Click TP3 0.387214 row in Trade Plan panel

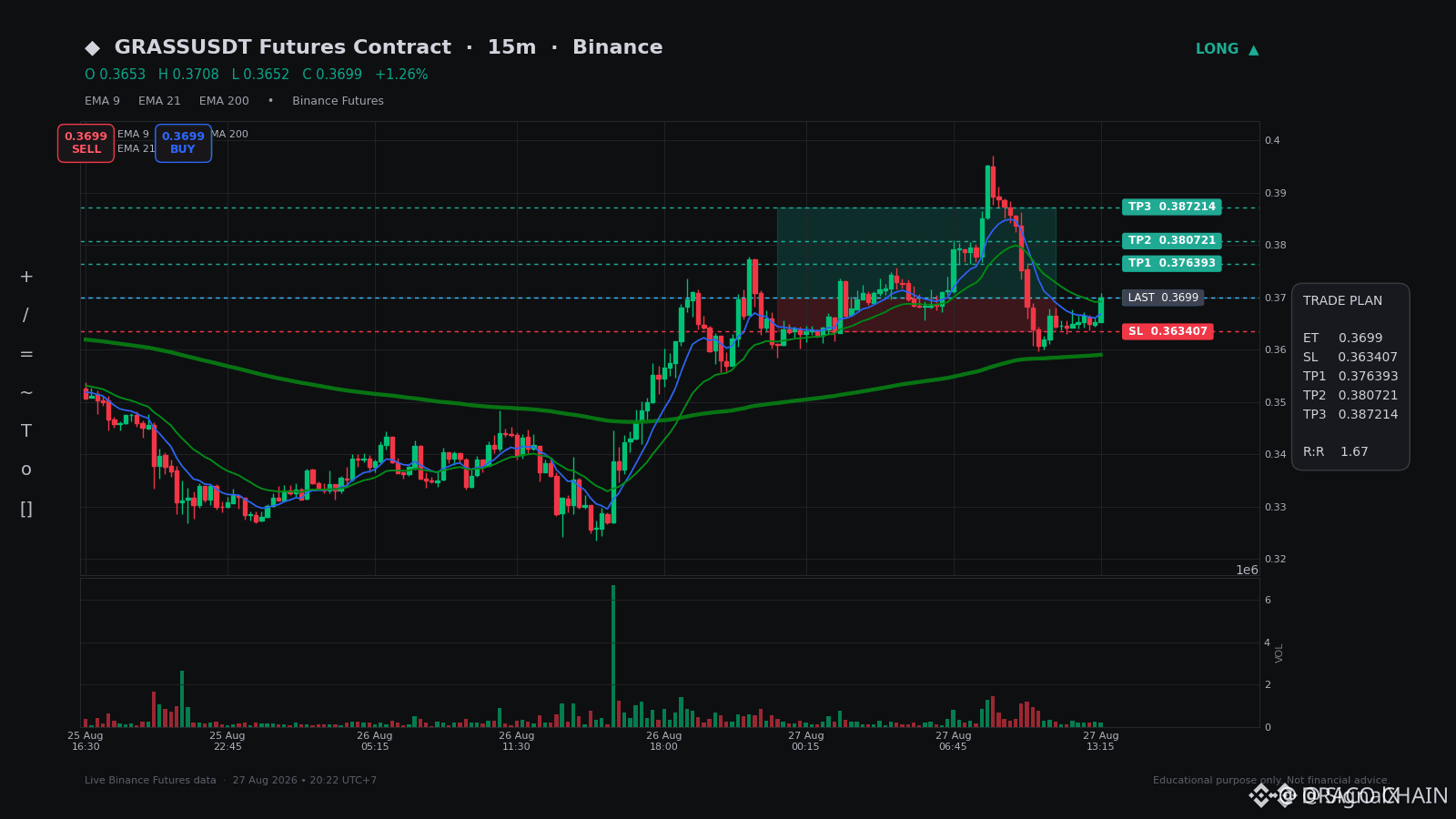tap(1350, 415)
